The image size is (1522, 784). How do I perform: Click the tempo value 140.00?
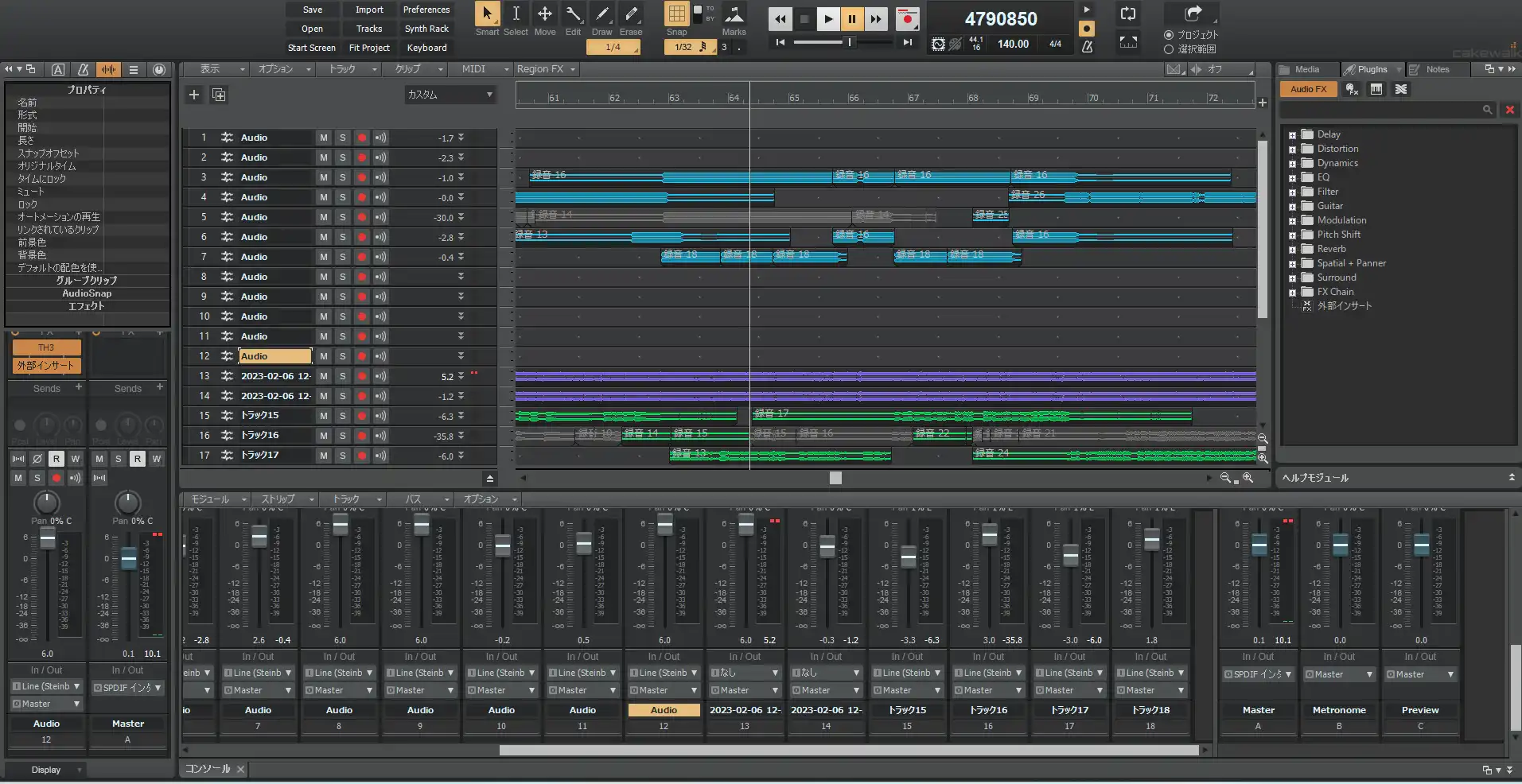pyautogui.click(x=1013, y=45)
